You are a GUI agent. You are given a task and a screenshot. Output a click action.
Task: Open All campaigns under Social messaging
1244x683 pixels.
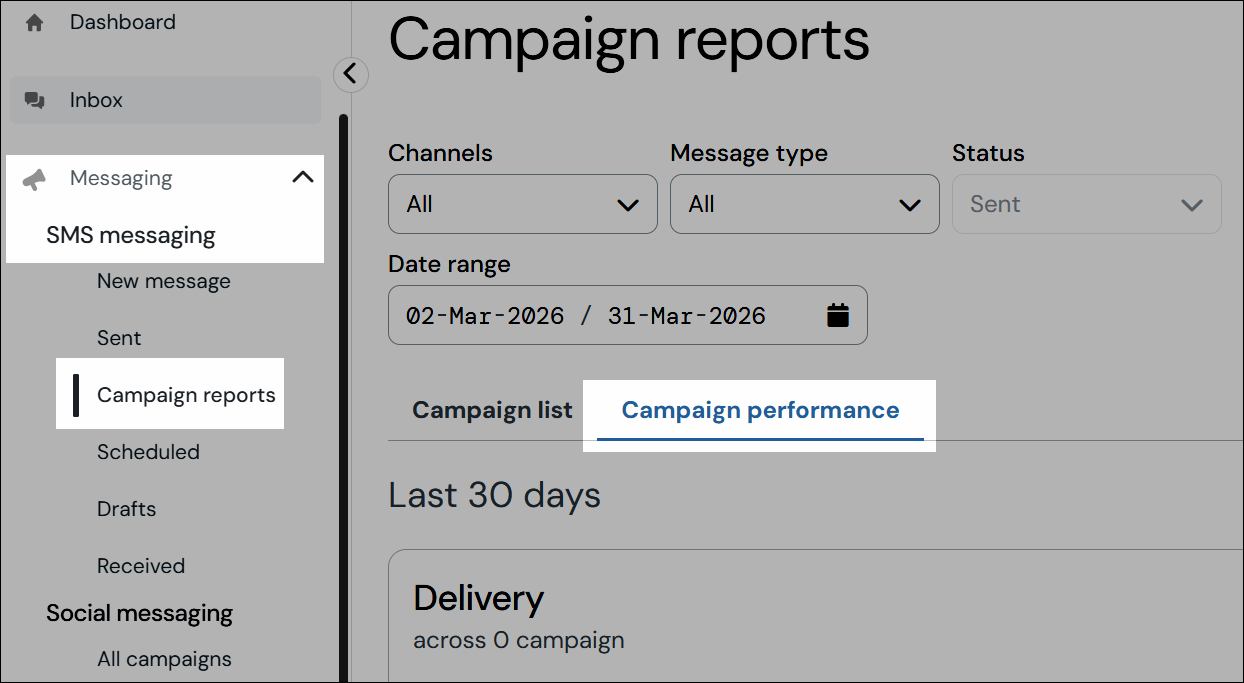[x=164, y=659]
